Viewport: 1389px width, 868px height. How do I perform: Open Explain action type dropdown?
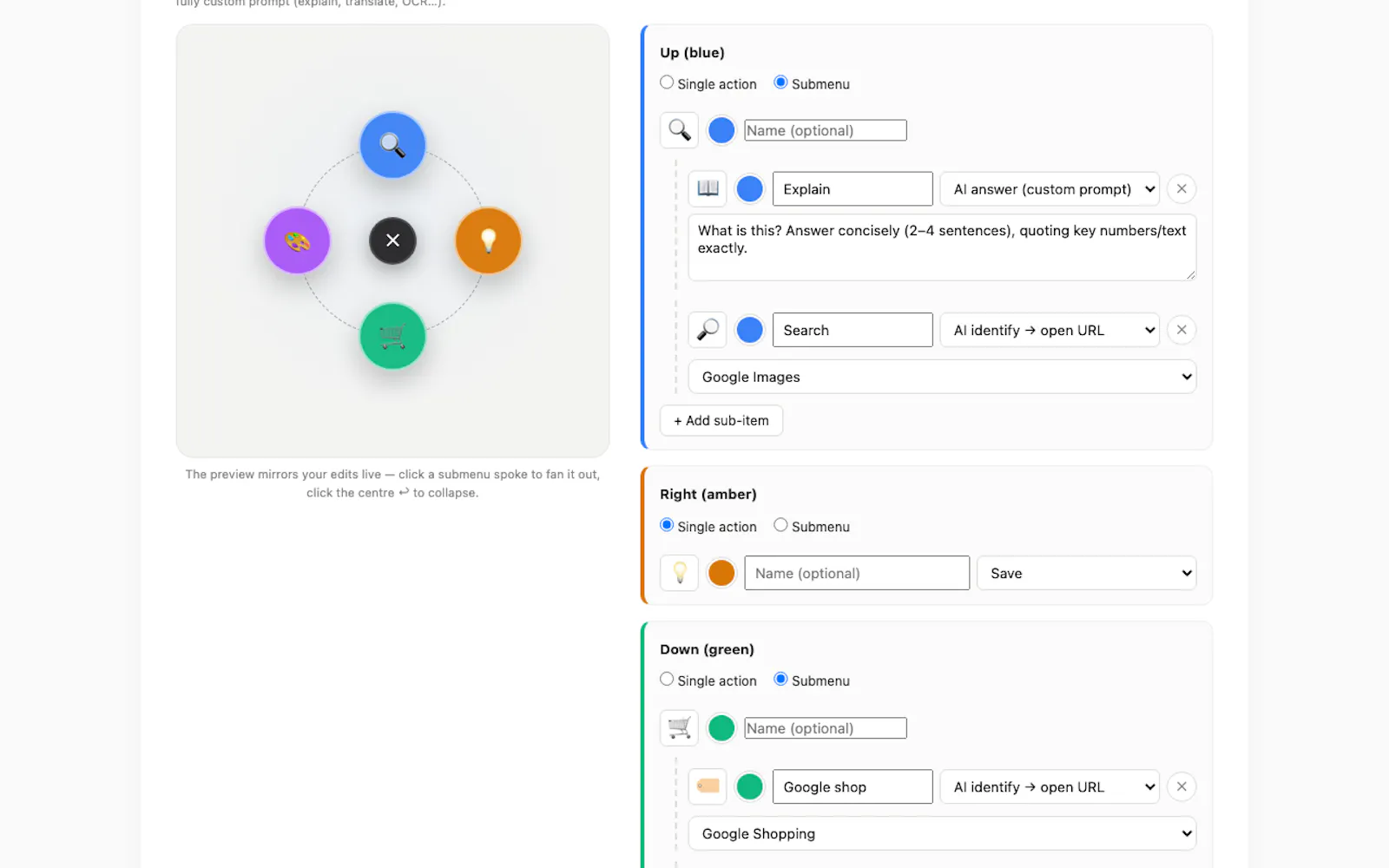1050,188
